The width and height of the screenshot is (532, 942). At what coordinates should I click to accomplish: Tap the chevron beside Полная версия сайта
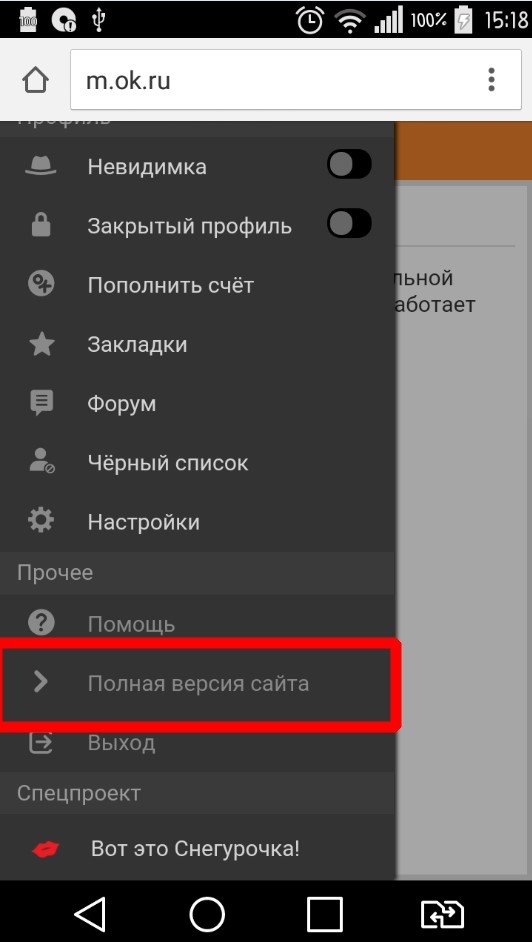(41, 682)
